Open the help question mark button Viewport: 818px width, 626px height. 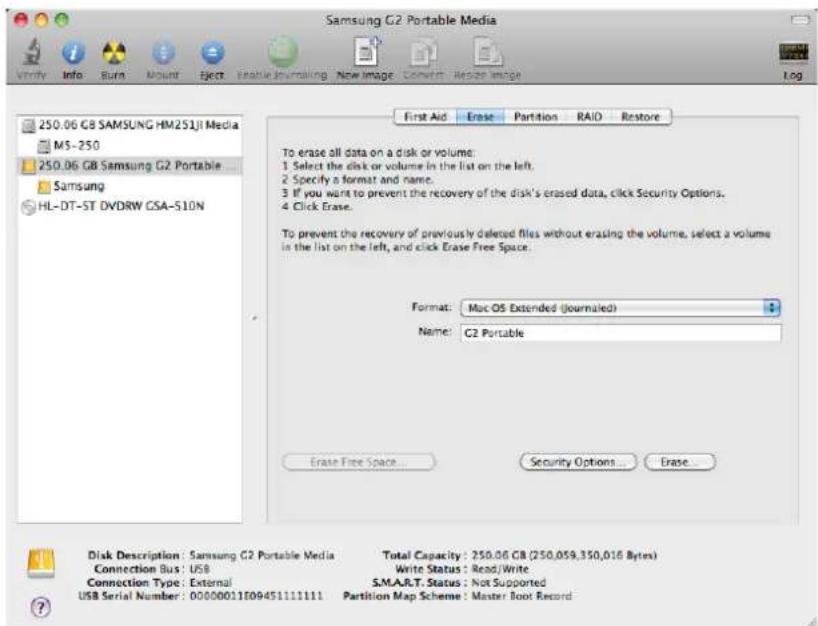pyautogui.click(x=41, y=607)
